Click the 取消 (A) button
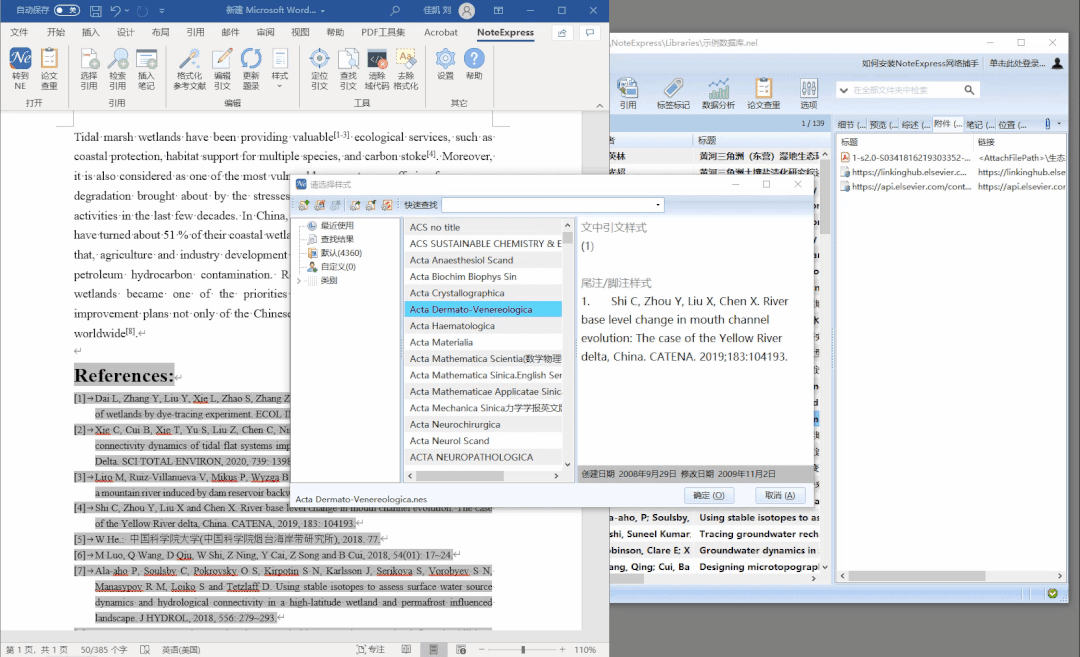Screen dimensions: 1080x657 780,495
